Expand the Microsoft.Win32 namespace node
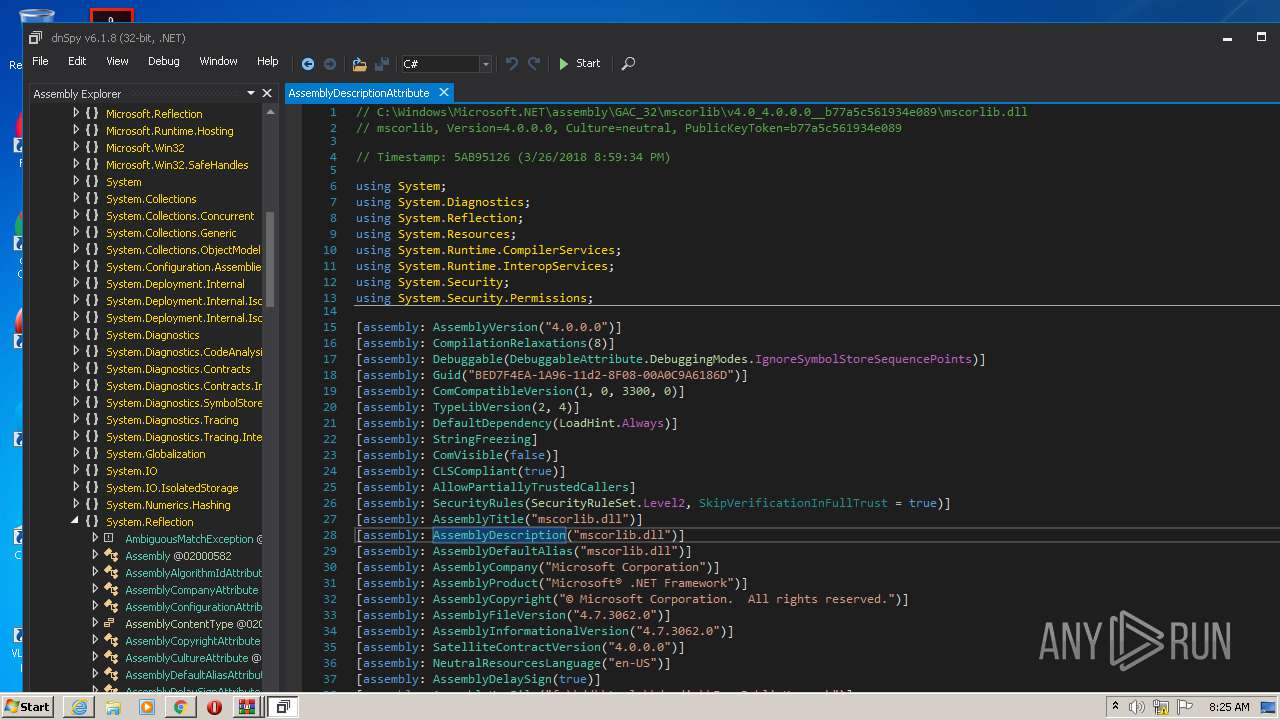 click(x=76, y=148)
